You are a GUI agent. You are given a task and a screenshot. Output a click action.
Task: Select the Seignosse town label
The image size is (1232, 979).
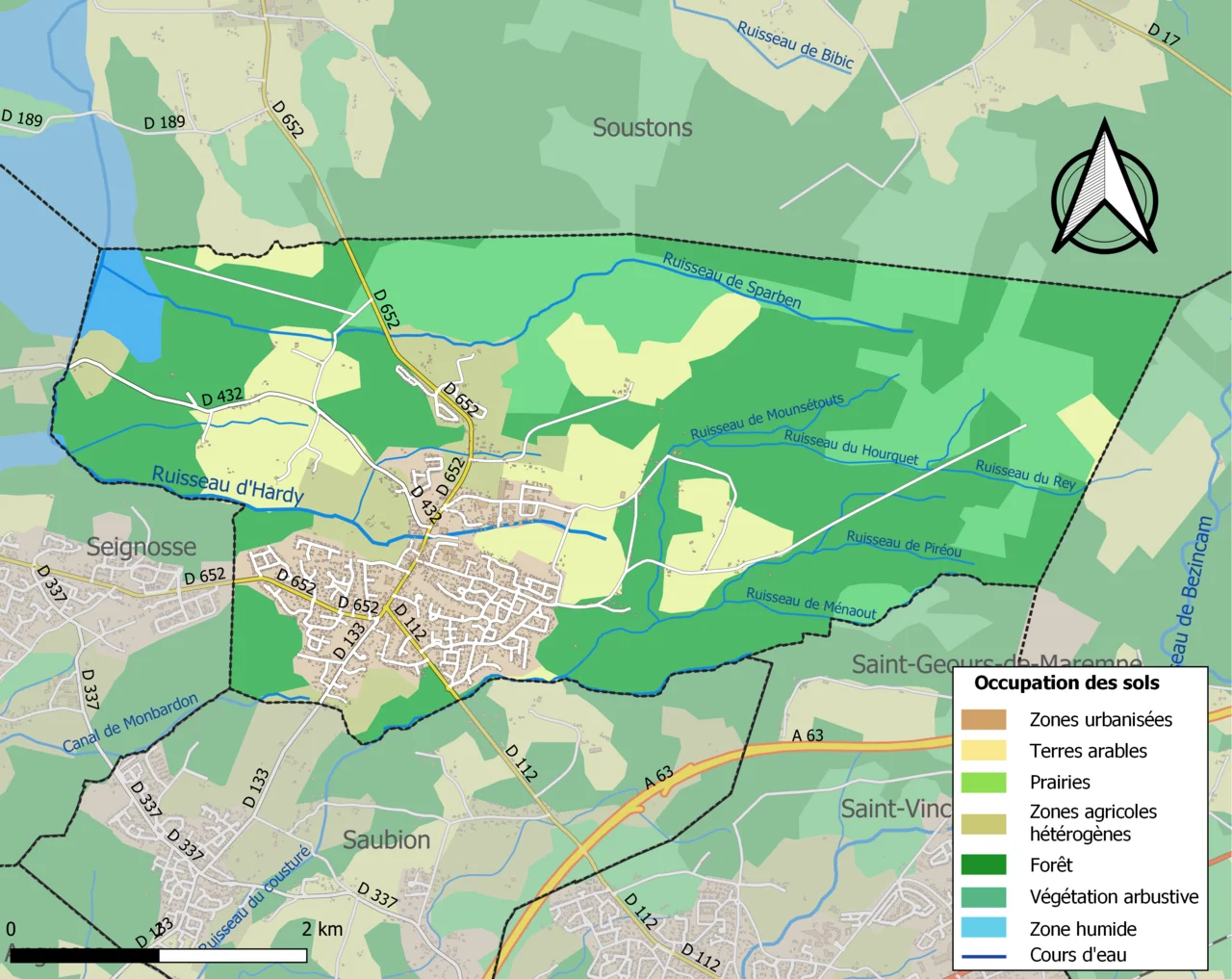[141, 547]
